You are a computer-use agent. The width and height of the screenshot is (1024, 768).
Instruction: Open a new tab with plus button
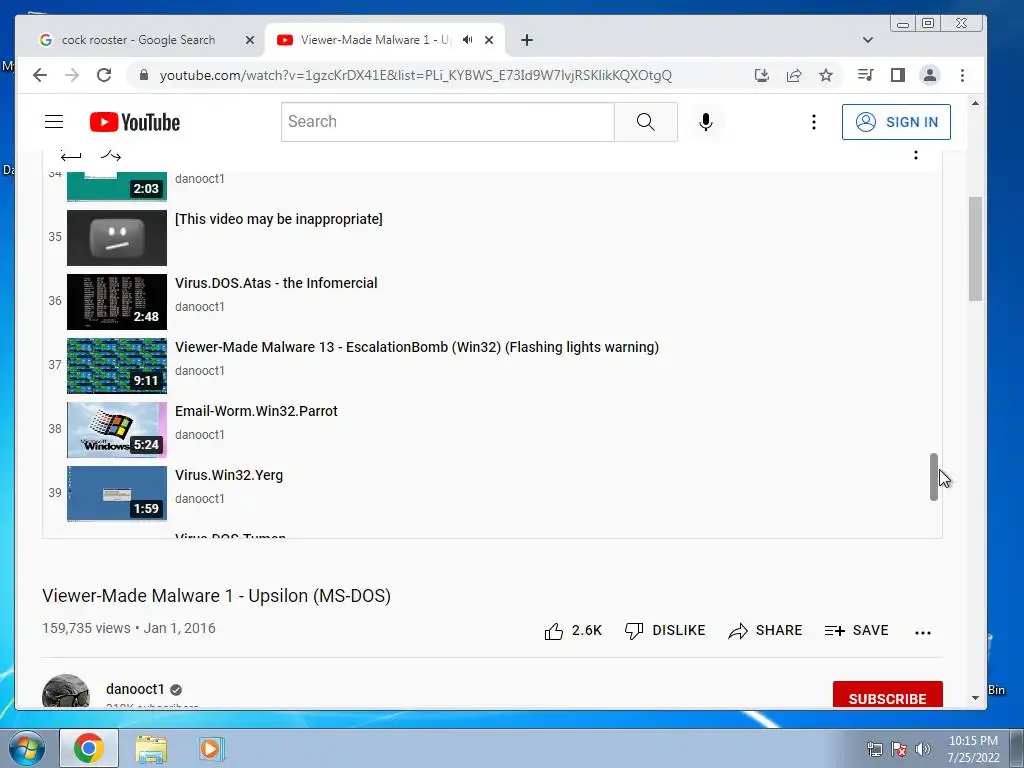click(x=527, y=40)
